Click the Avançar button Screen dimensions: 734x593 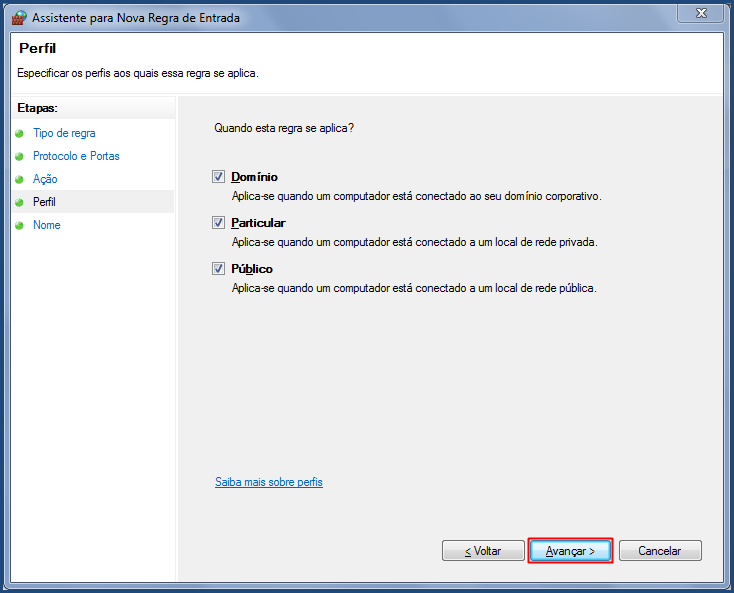coord(570,551)
